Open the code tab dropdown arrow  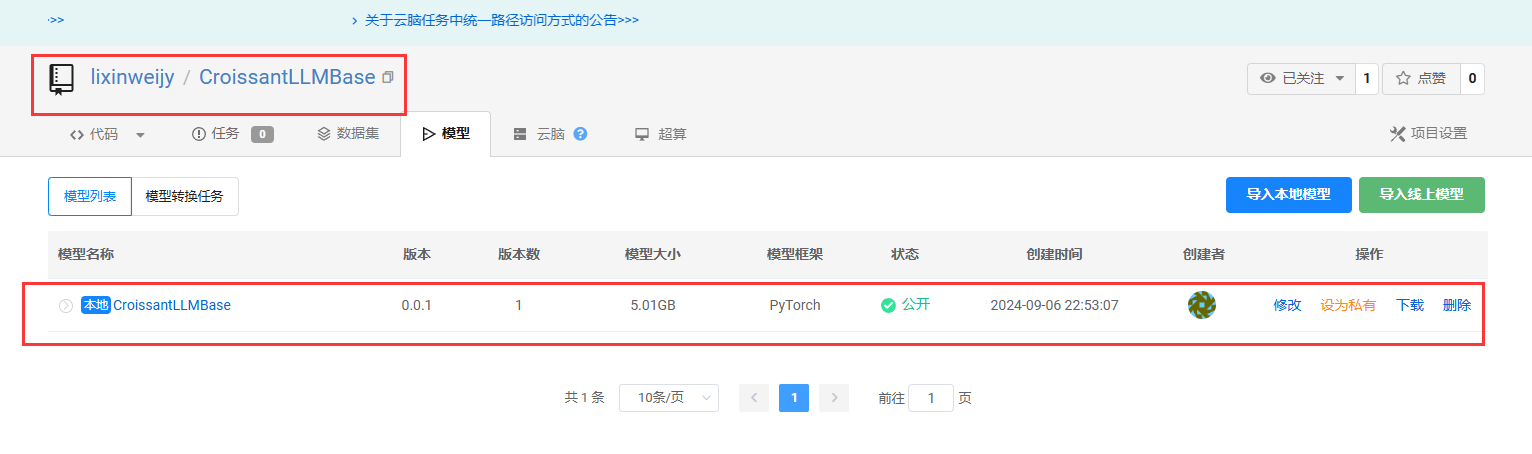tap(140, 135)
